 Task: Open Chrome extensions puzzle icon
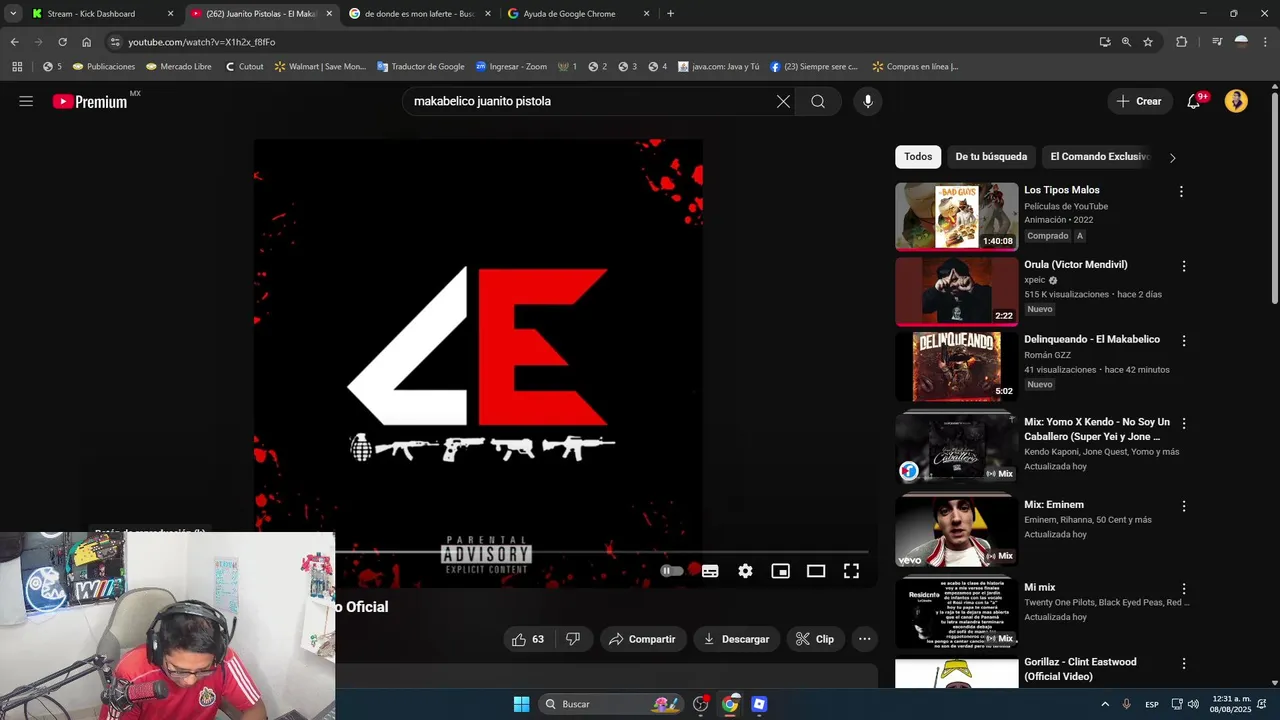click(1181, 42)
